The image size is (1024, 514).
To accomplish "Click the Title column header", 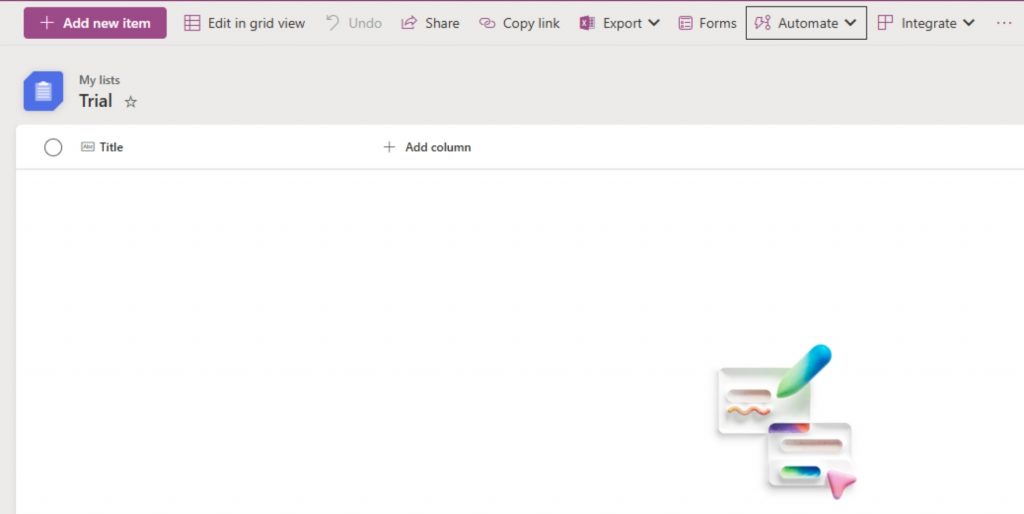I will pyautogui.click(x=103, y=147).
